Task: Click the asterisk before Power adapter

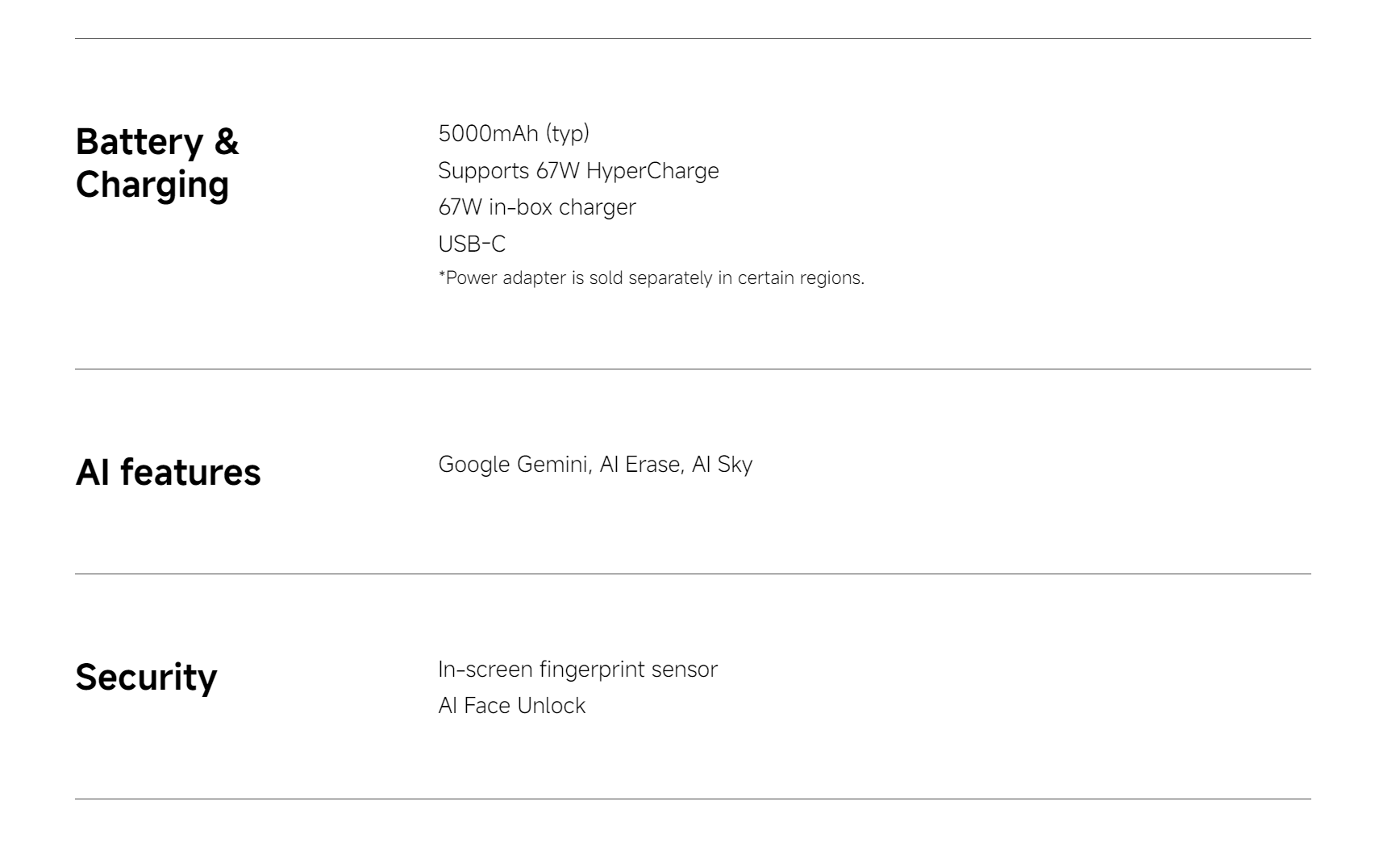Action: [442, 276]
